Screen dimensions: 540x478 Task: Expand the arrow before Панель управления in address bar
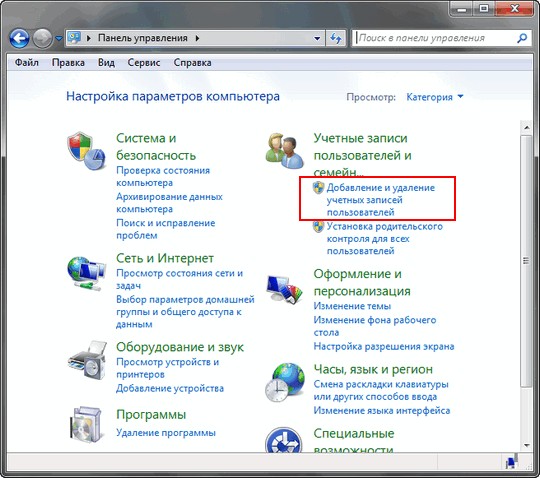pos(89,38)
